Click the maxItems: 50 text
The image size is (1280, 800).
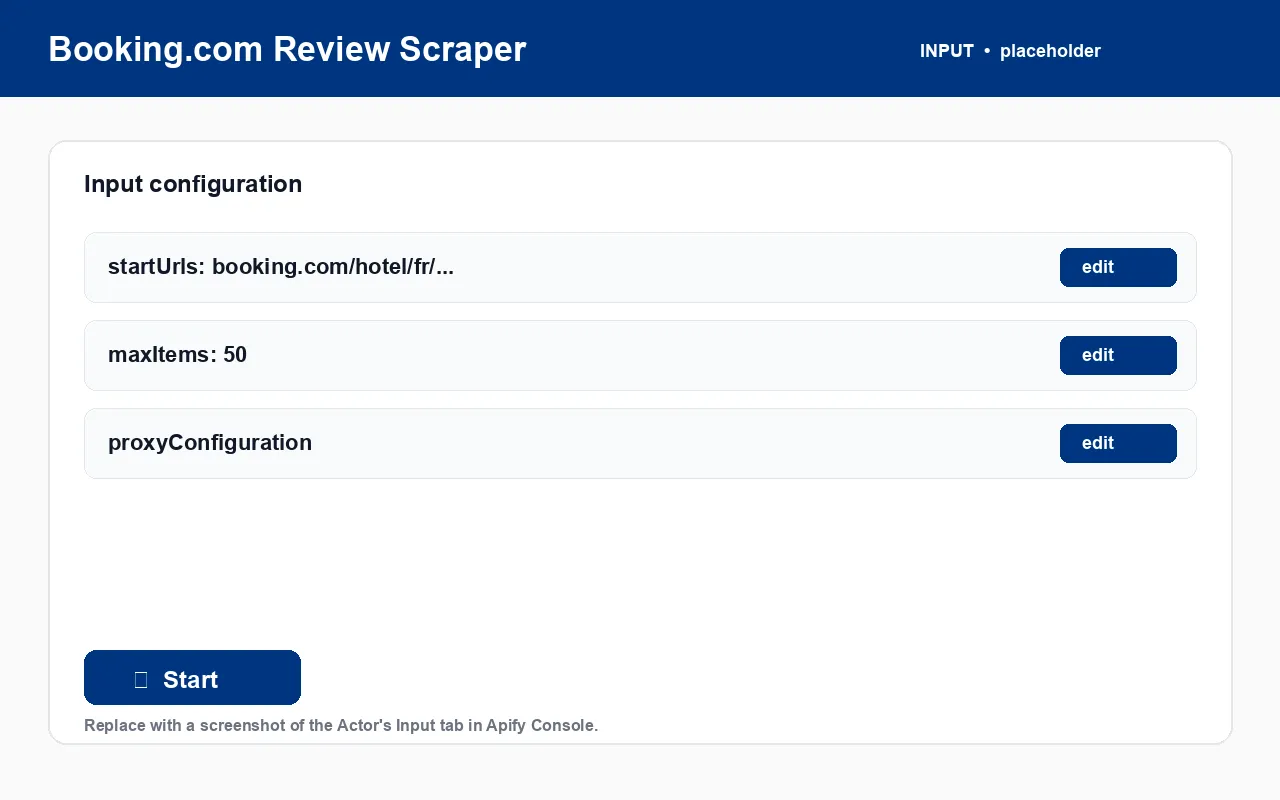click(x=177, y=355)
